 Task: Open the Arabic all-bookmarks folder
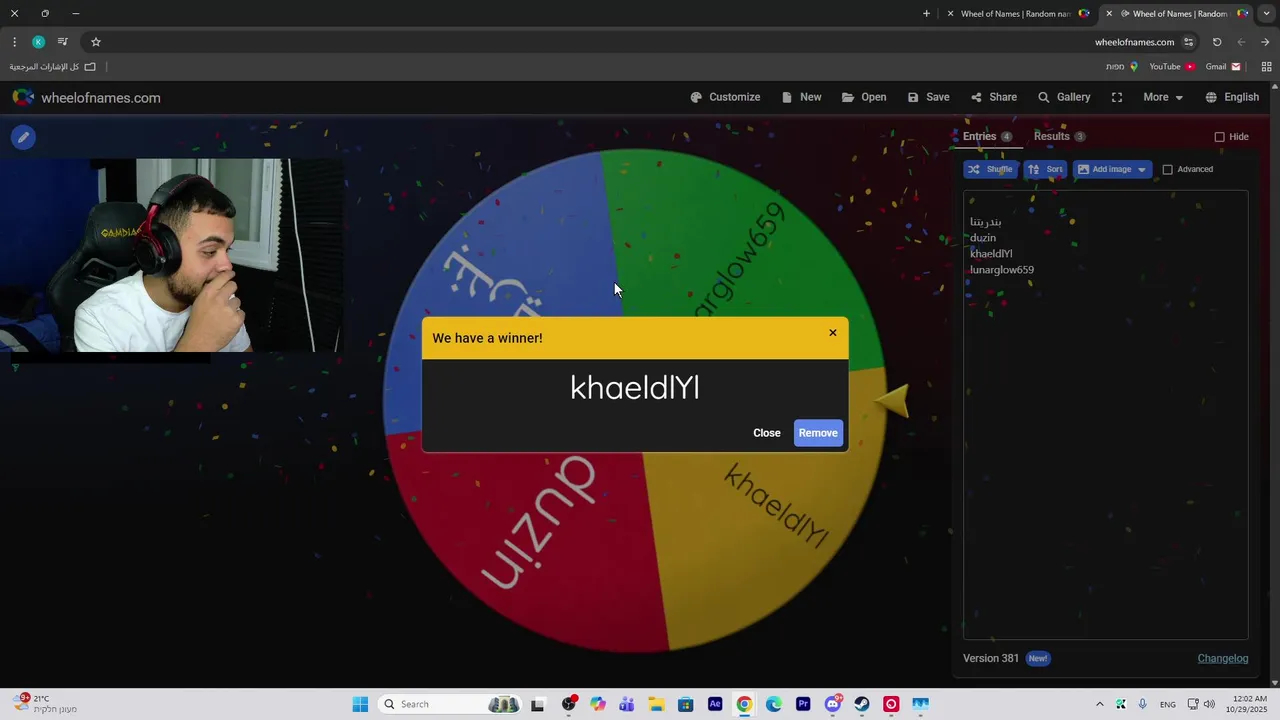(53, 67)
